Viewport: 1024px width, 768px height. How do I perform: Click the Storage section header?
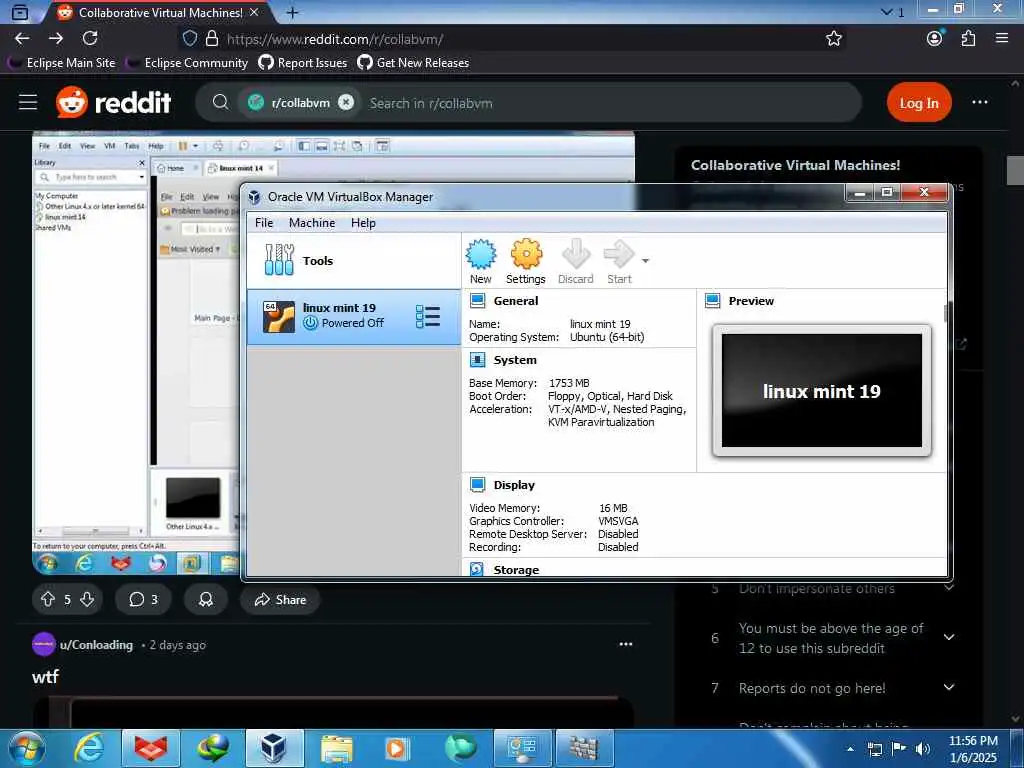coord(516,570)
